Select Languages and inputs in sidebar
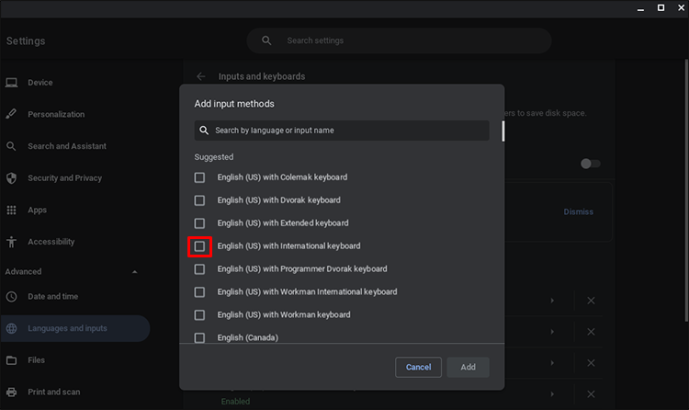This screenshot has height=410, width=689. 75,328
